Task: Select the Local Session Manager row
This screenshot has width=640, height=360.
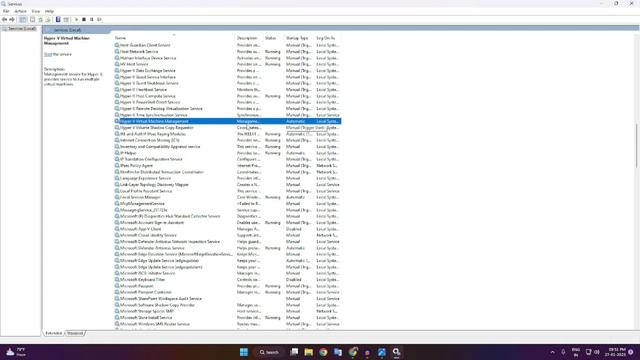Action: [x=227, y=197]
